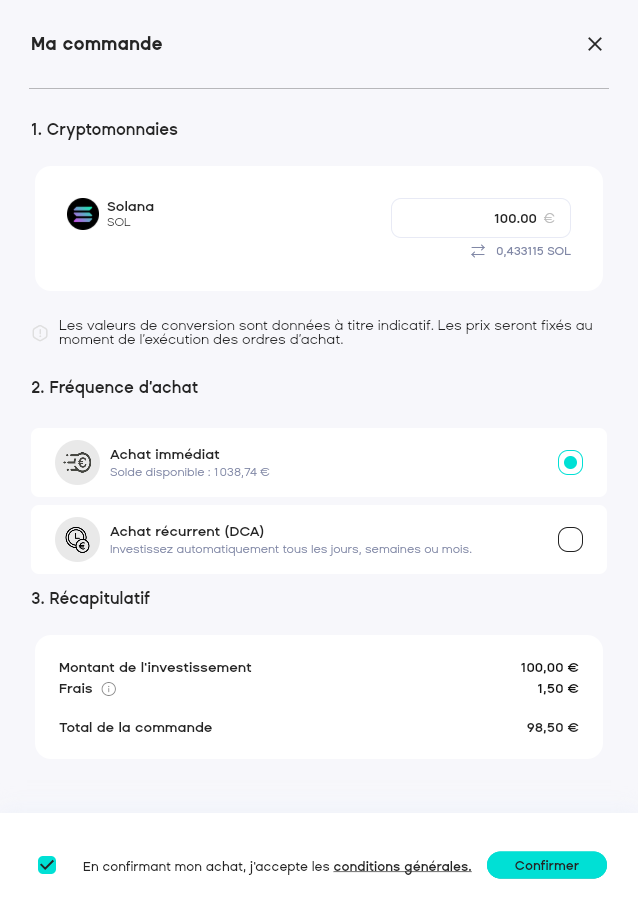Screen dimensions: 638x915
Task: Open the Frais info tooltip icon
Action: (109, 689)
